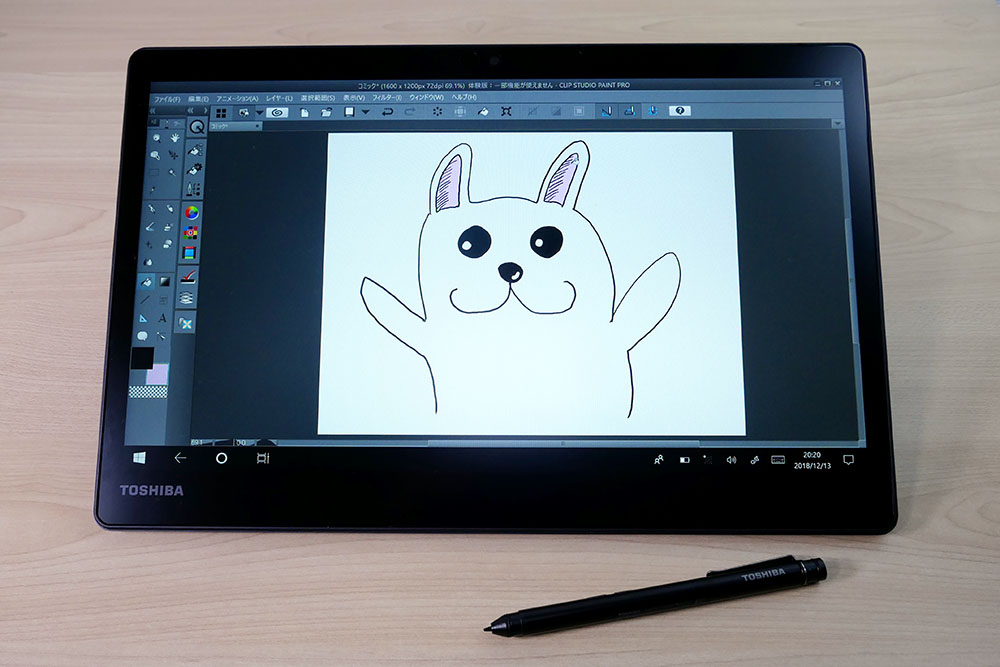Collapse the tool palette with the chevron
Screen dimensions: 1000x667
point(153,110)
